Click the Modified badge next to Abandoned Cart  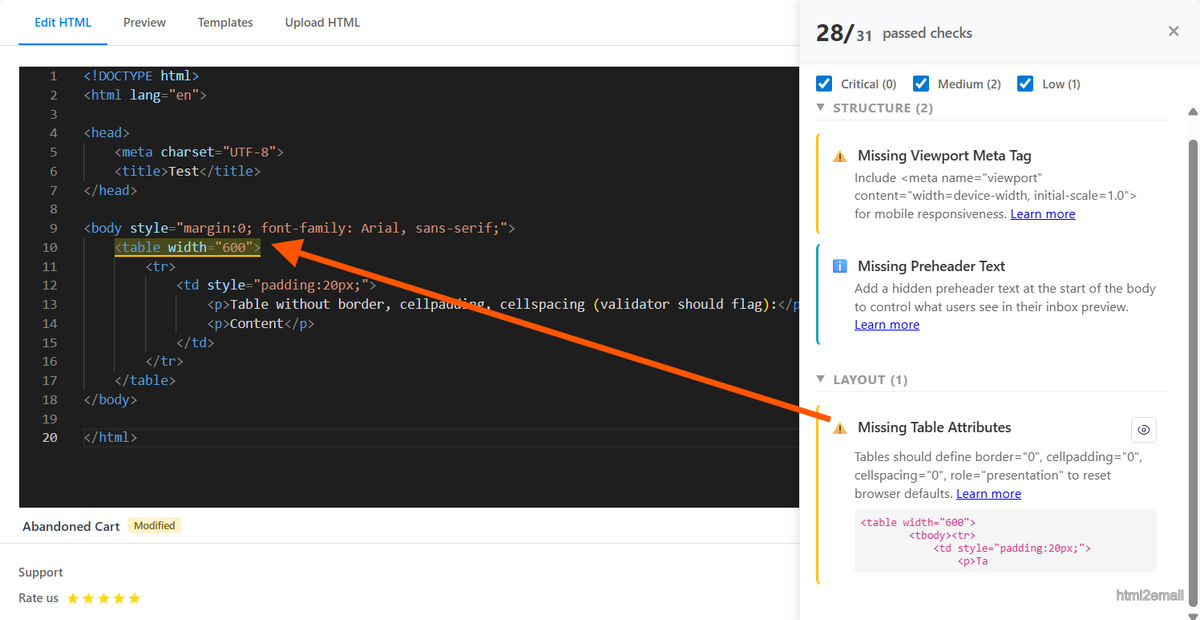click(x=154, y=525)
